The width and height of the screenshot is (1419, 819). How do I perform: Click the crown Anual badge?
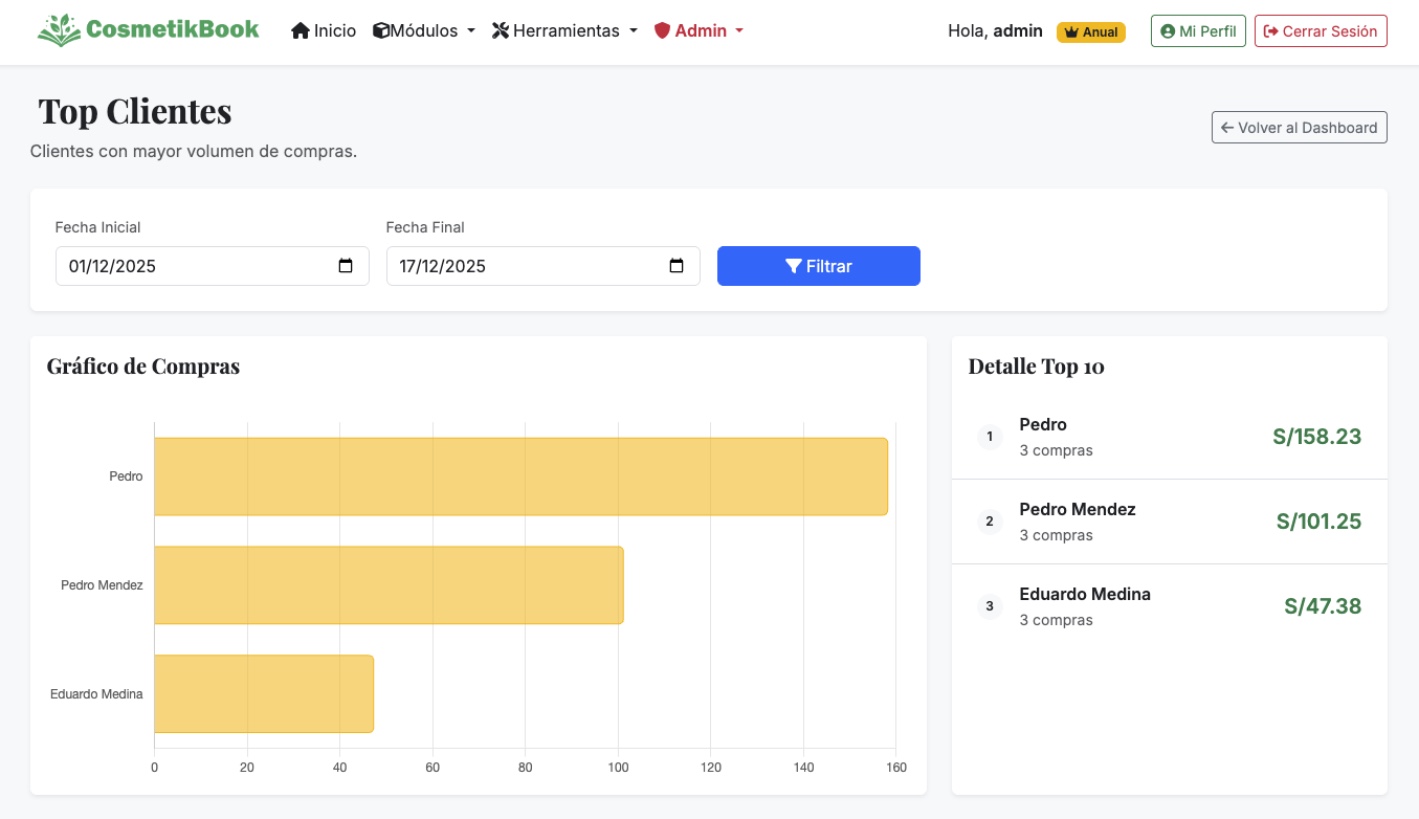(1091, 32)
